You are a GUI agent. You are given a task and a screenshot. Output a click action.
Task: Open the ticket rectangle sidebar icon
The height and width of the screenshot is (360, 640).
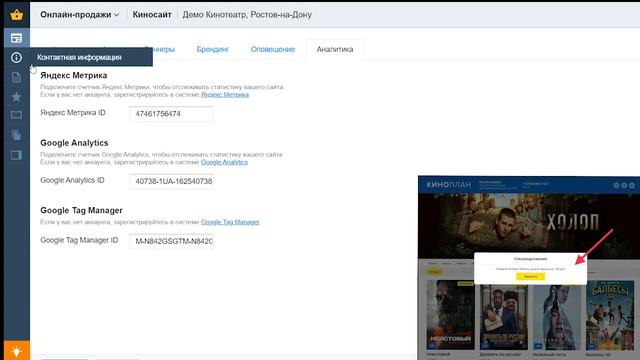pos(16,115)
